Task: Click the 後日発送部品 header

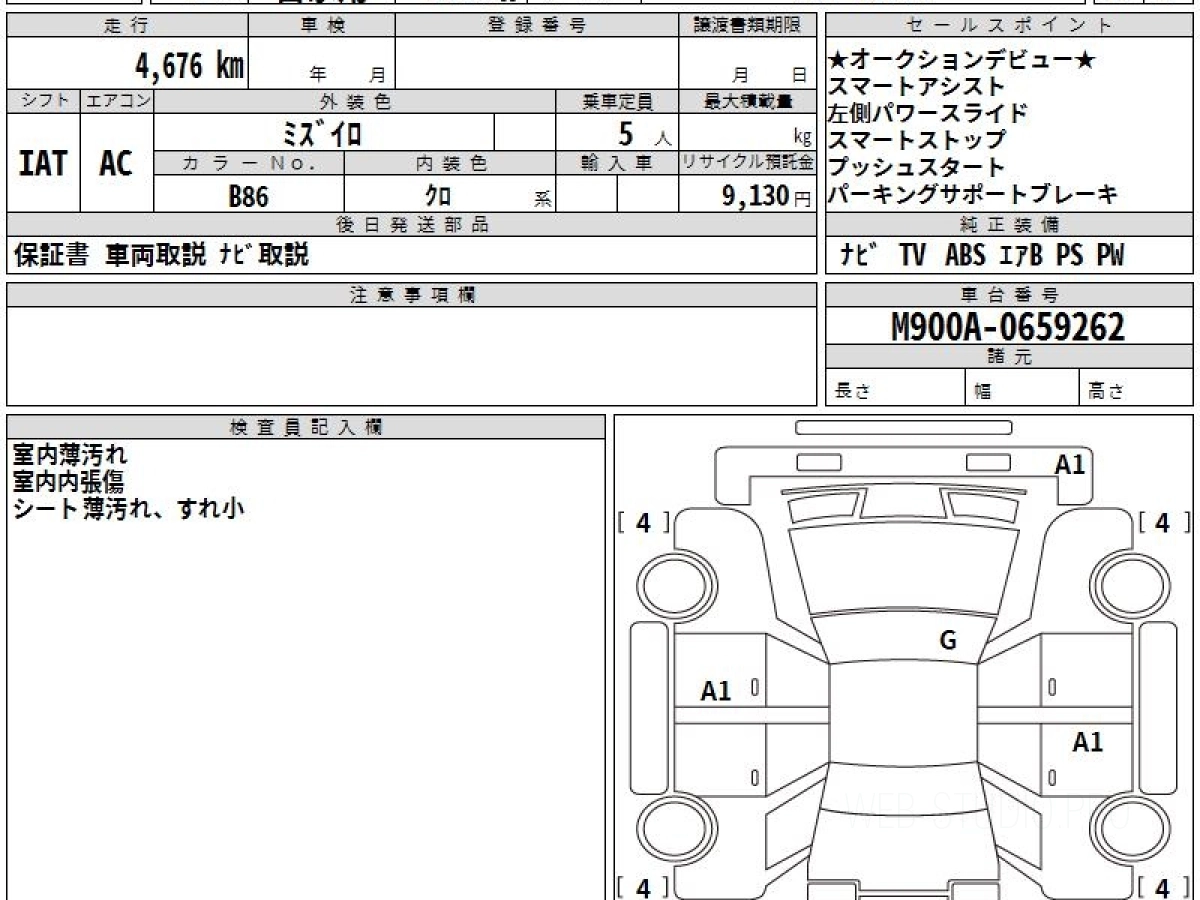Action: pyautogui.click(x=411, y=225)
